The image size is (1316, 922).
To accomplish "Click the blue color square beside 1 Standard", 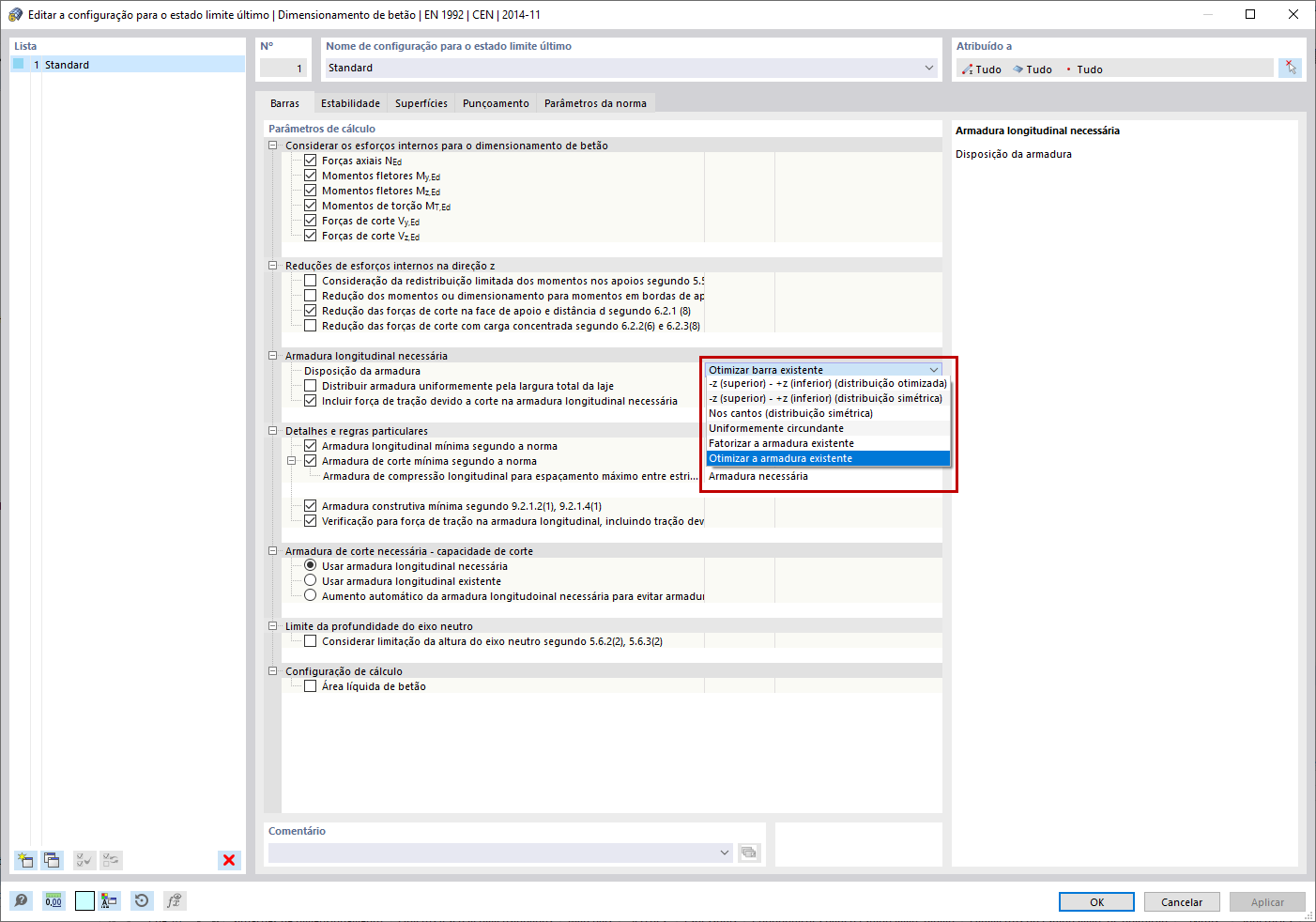I will pyautogui.click(x=18, y=64).
